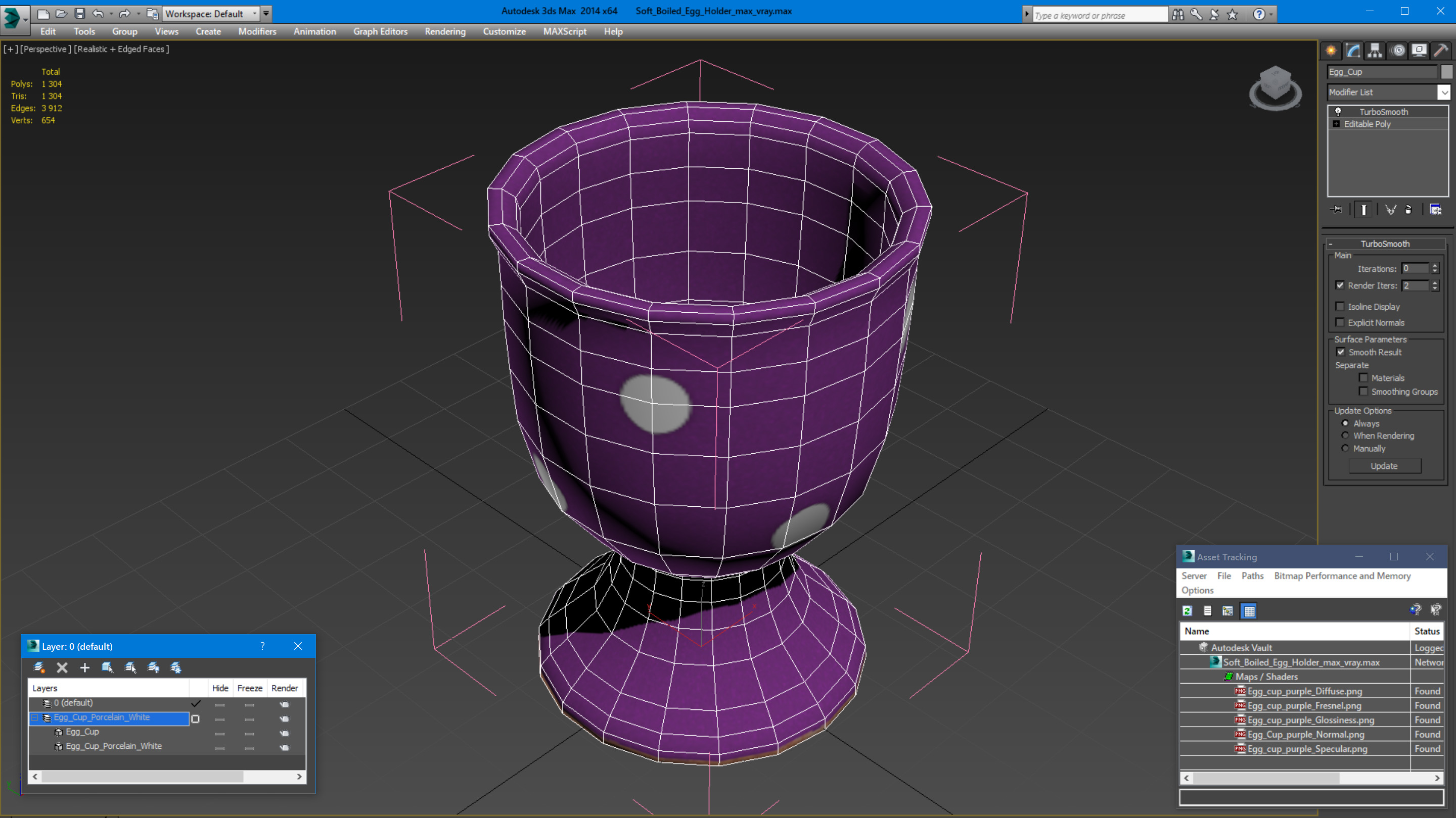1456x818 pixels.
Task: Click Perspective viewport label
Action: (46, 49)
